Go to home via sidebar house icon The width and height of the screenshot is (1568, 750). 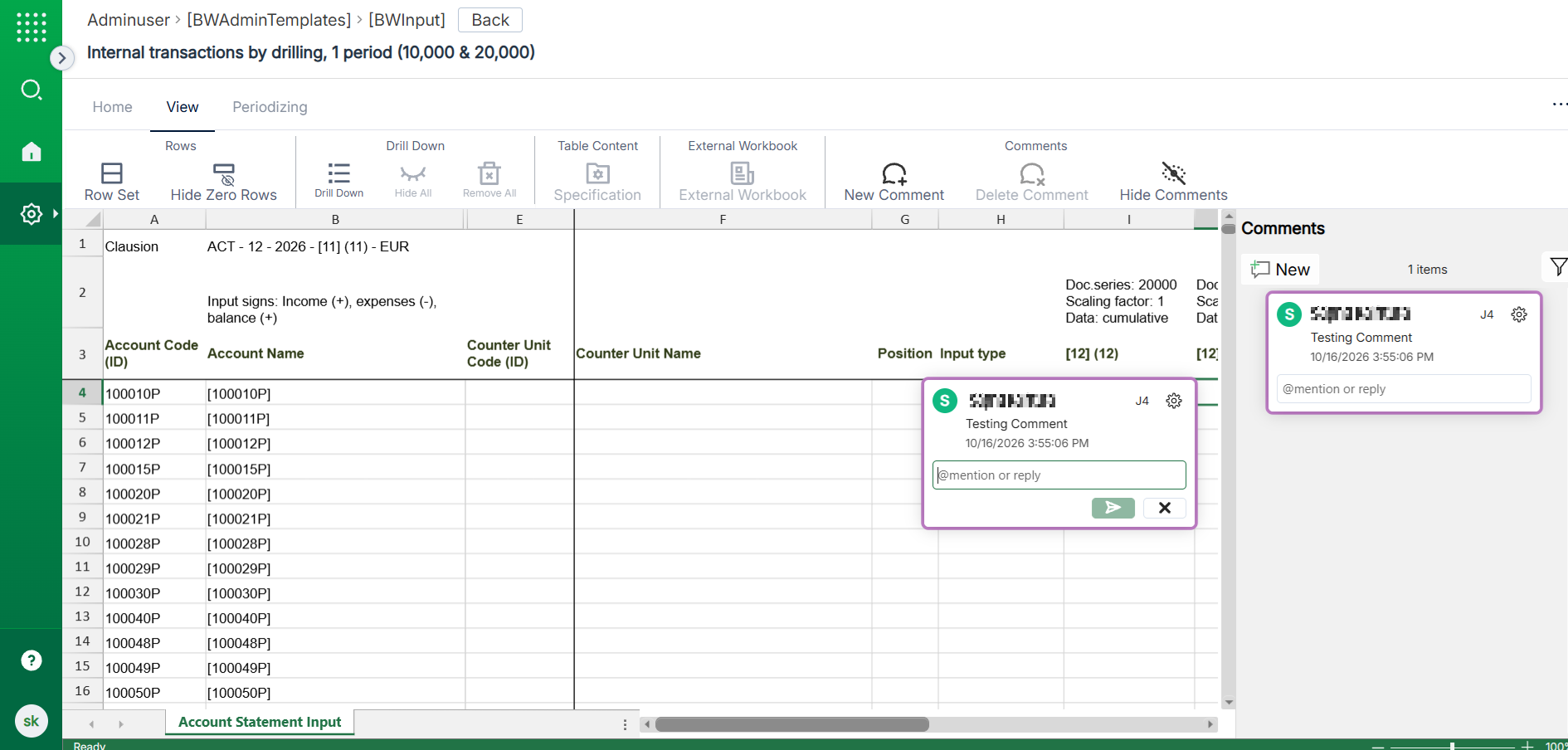pos(31,152)
